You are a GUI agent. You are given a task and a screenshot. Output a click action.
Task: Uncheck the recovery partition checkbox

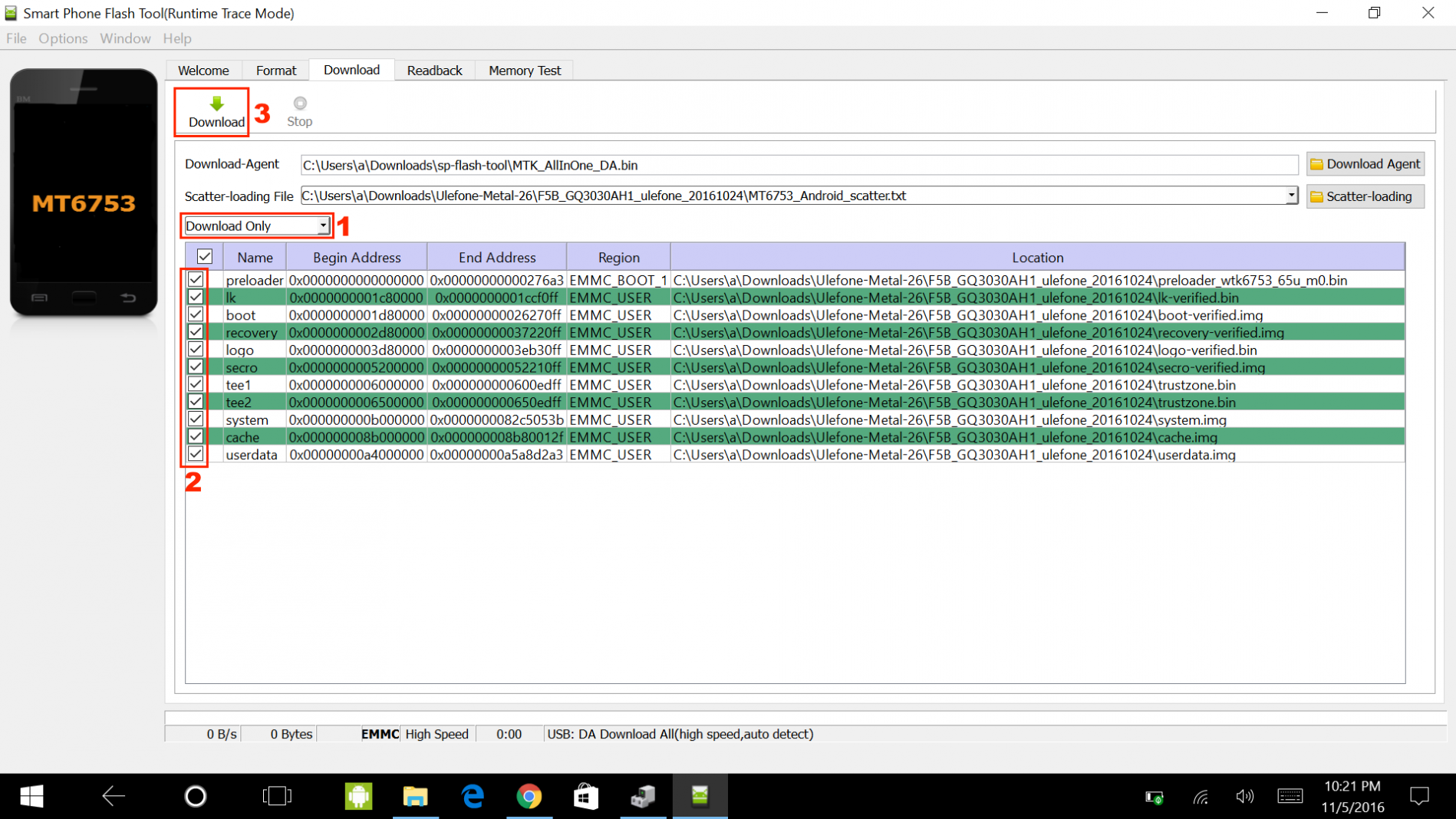[x=196, y=332]
